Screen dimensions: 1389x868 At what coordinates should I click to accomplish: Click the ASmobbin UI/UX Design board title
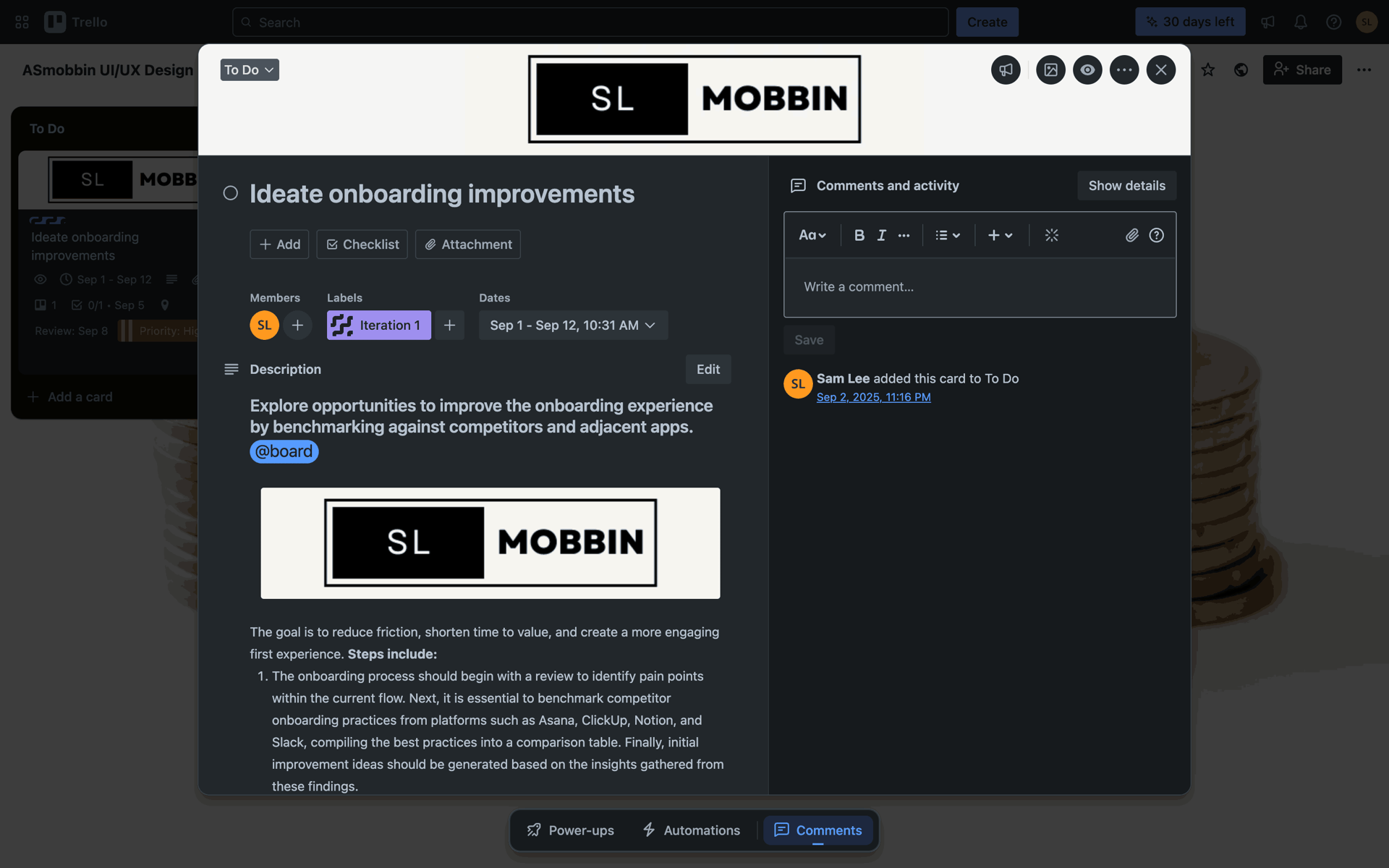coord(108,70)
